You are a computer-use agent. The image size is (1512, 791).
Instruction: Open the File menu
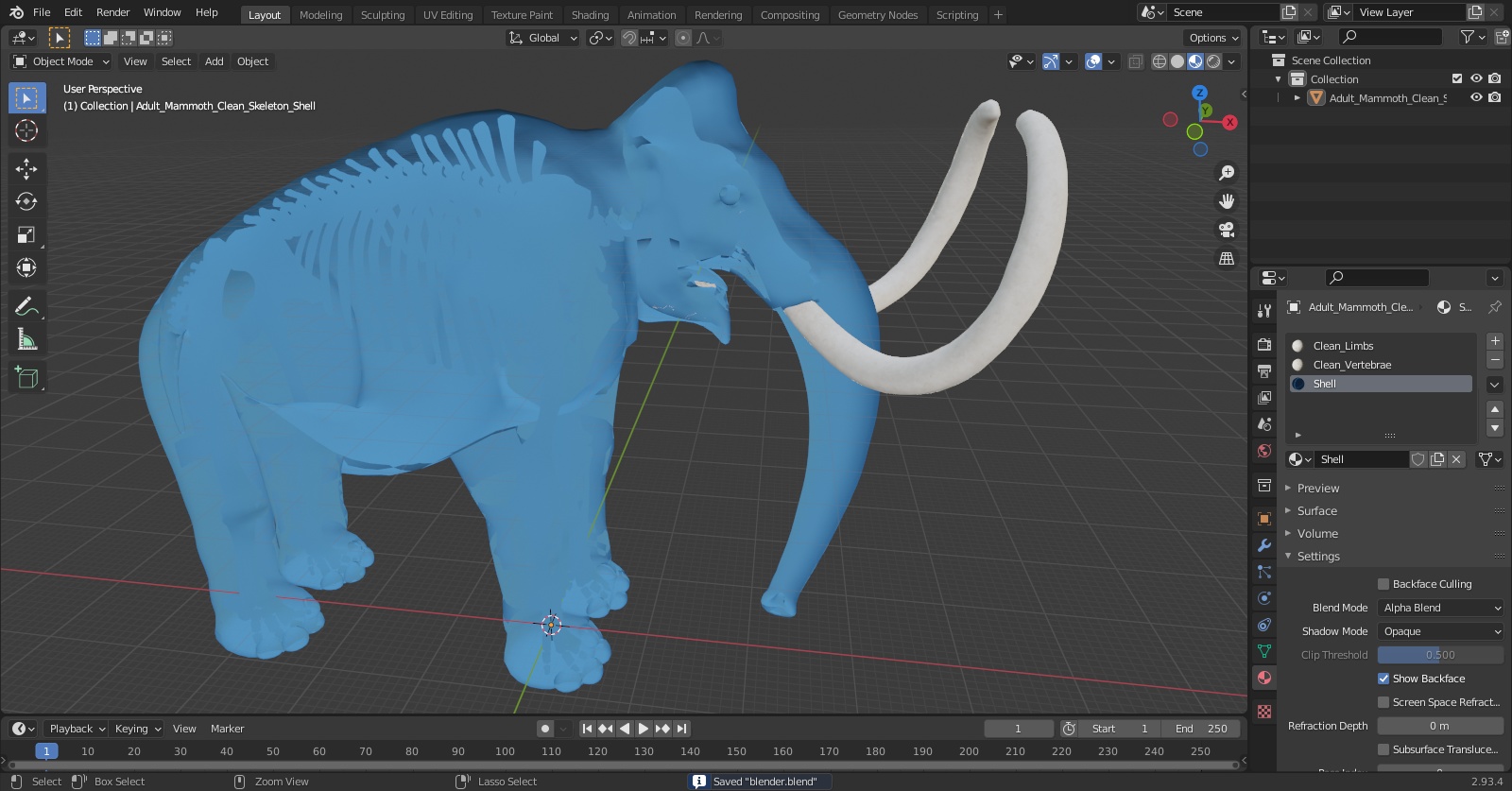point(42,12)
